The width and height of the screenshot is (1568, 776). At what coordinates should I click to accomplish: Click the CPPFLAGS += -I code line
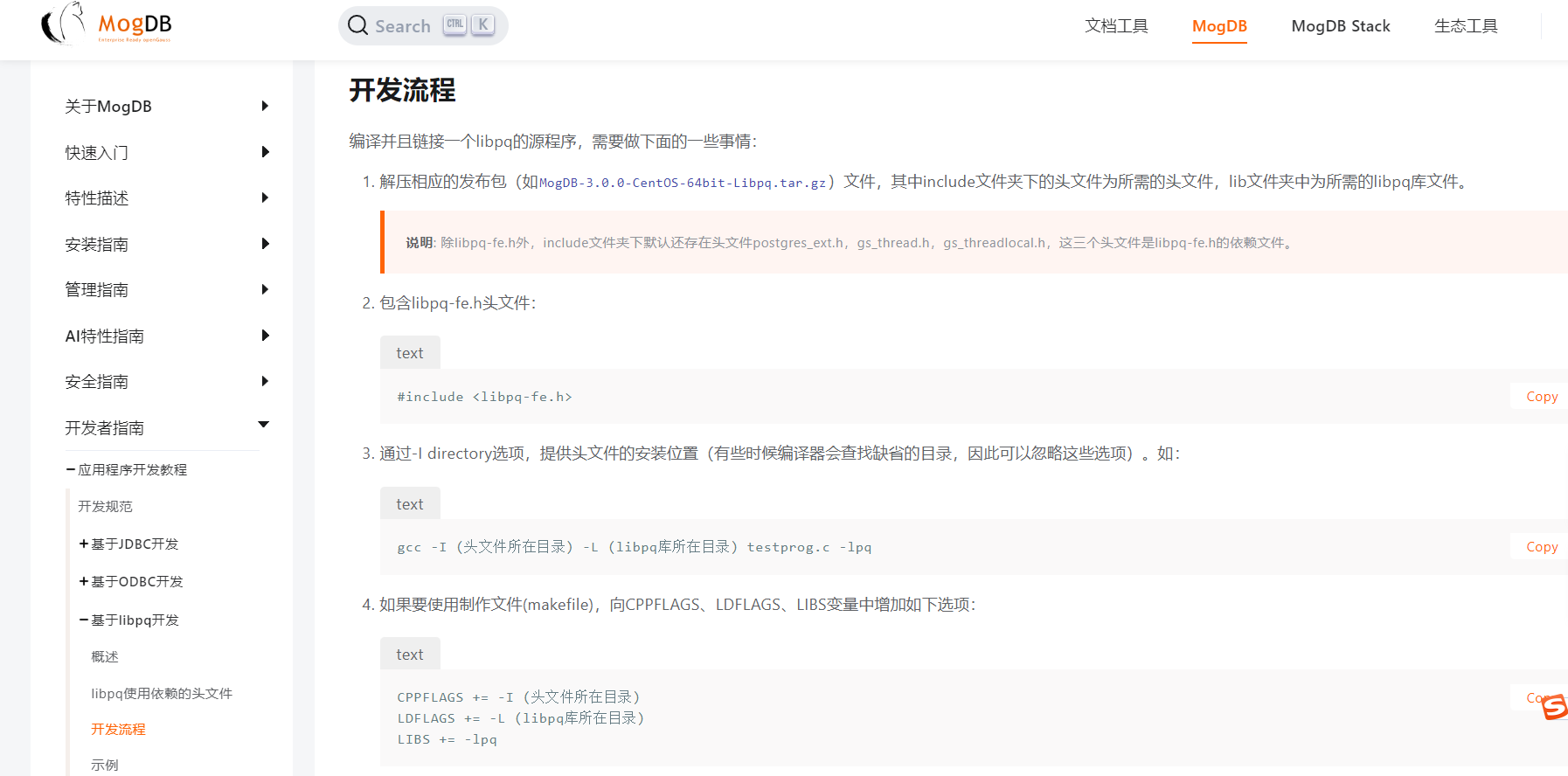point(519,697)
